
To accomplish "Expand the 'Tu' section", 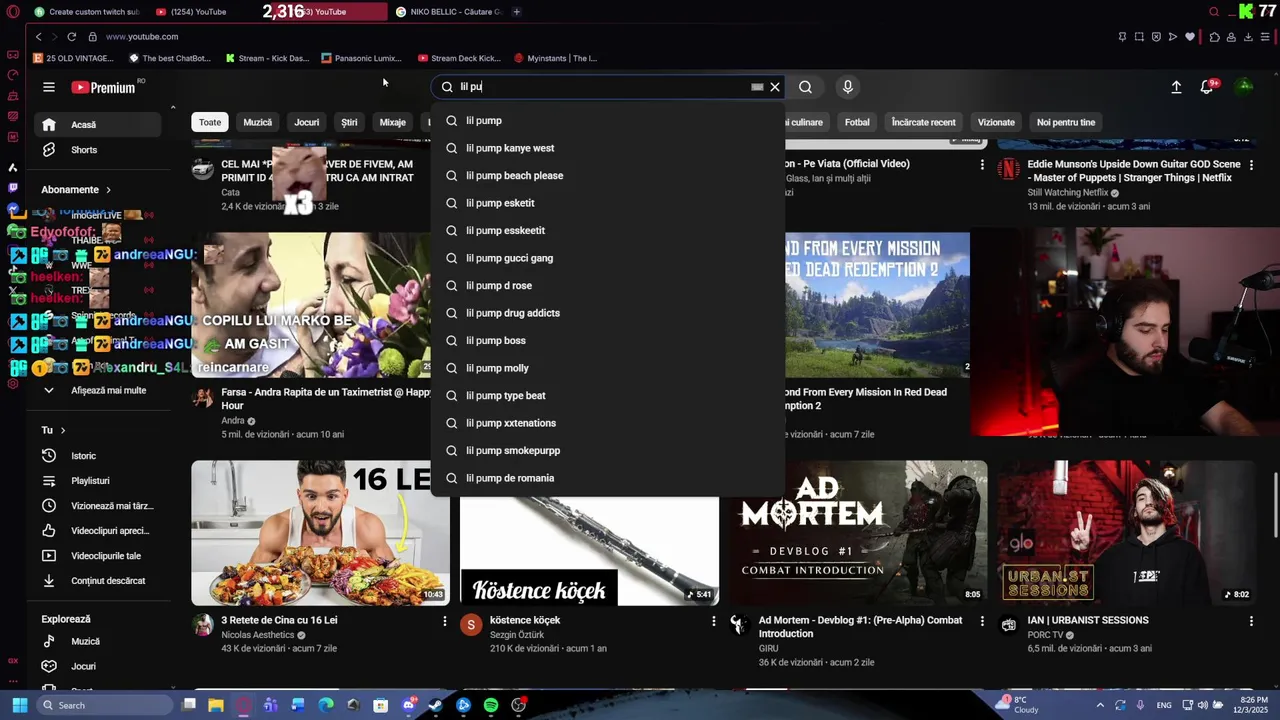I will click(54, 430).
